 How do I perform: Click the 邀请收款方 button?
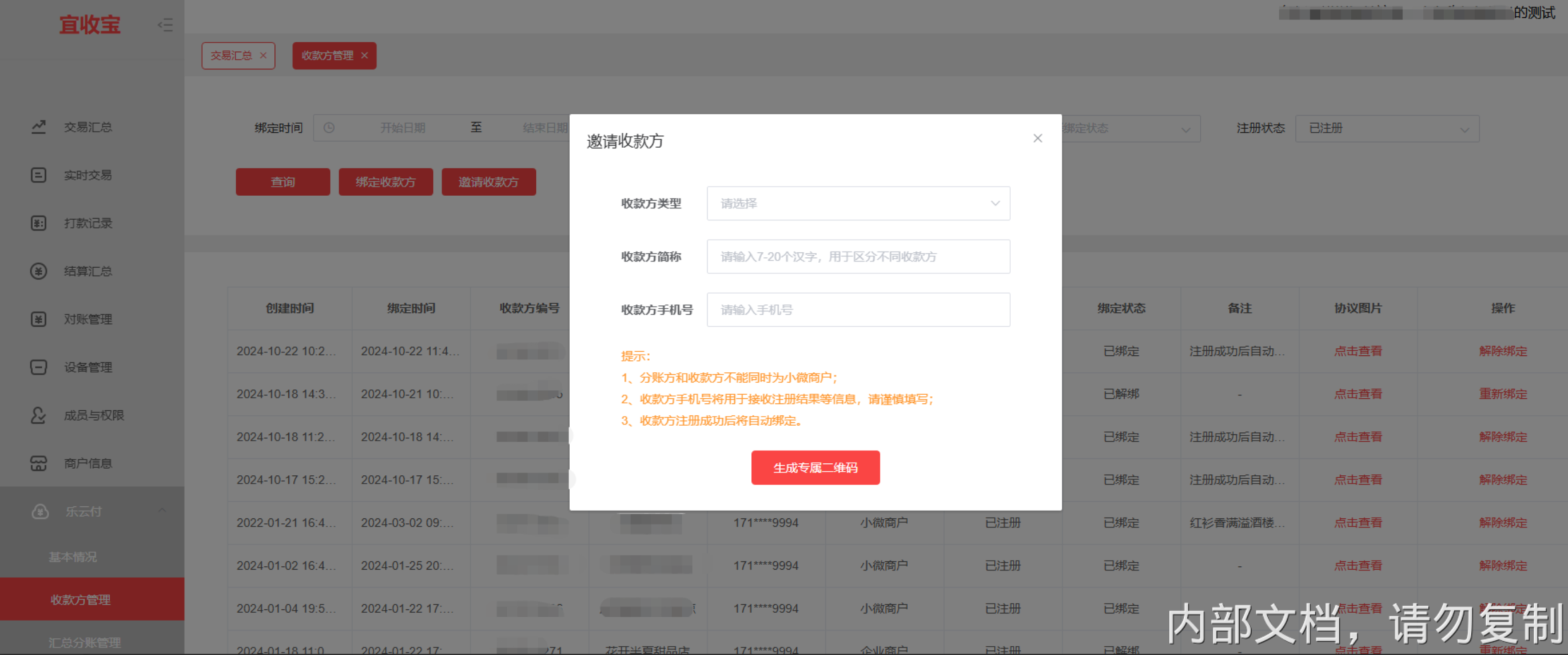point(489,182)
